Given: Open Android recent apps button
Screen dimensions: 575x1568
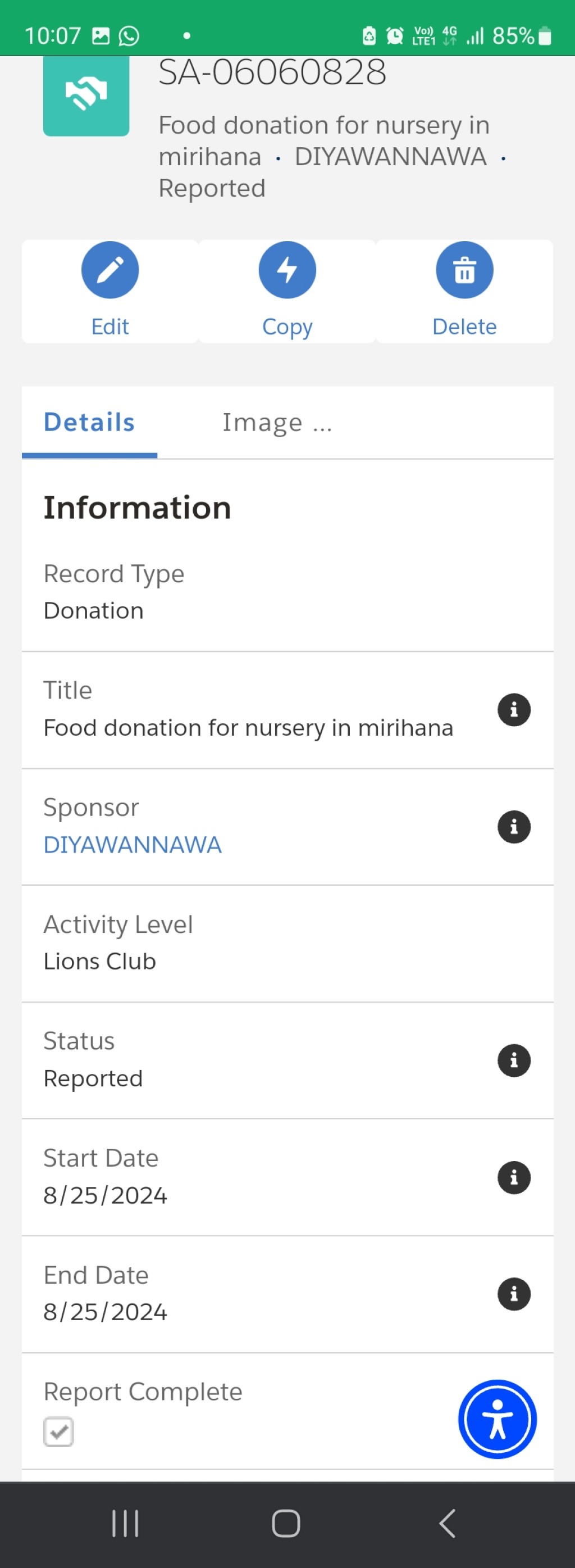Looking at the screenshot, I should [x=125, y=1524].
